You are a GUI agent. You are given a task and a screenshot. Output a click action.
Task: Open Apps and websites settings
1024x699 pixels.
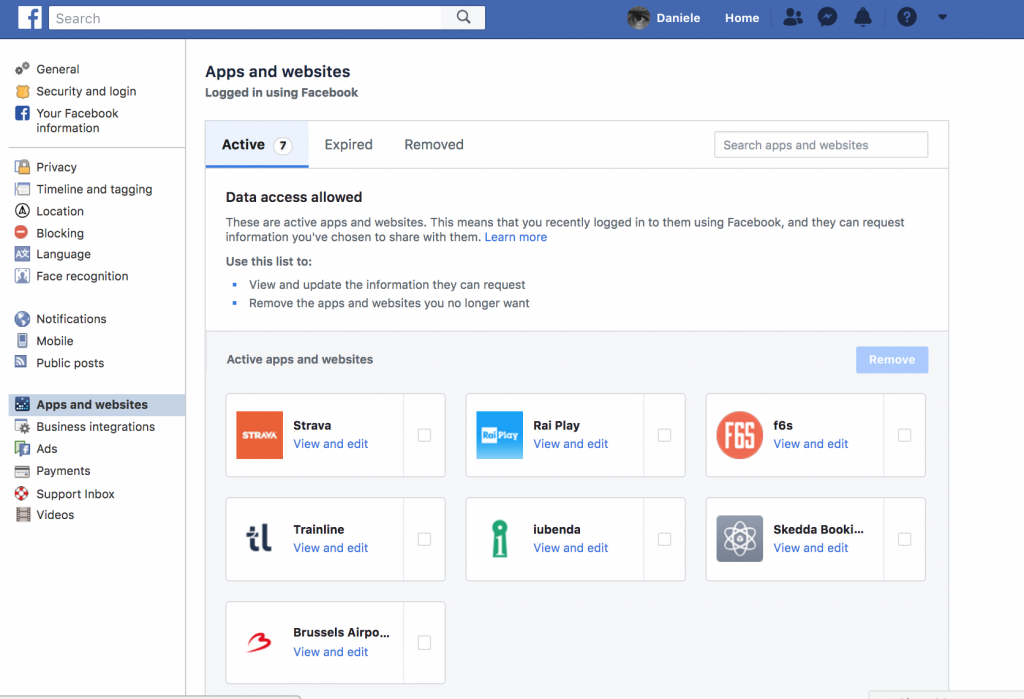tap(97, 404)
